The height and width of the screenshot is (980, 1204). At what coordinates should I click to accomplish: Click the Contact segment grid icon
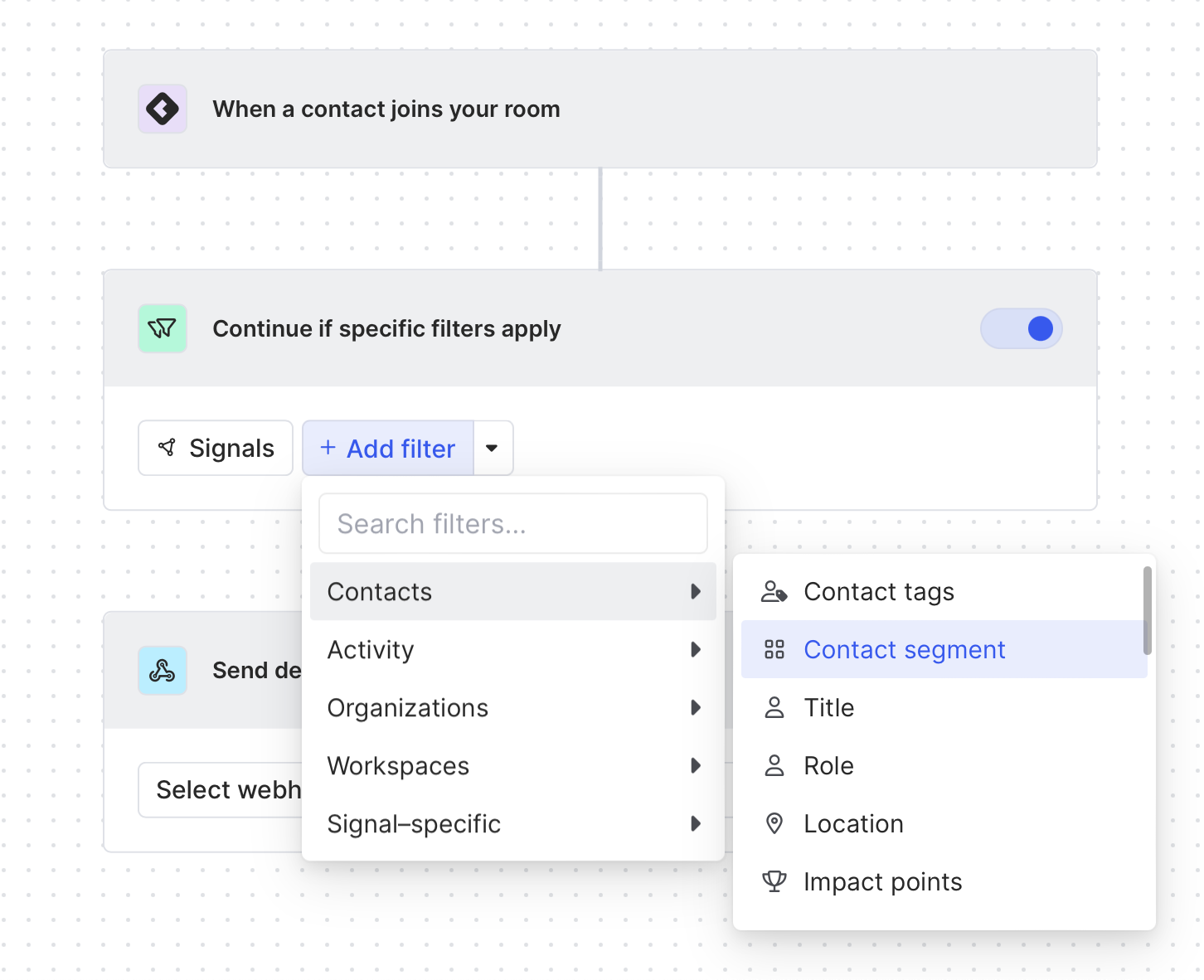(774, 649)
